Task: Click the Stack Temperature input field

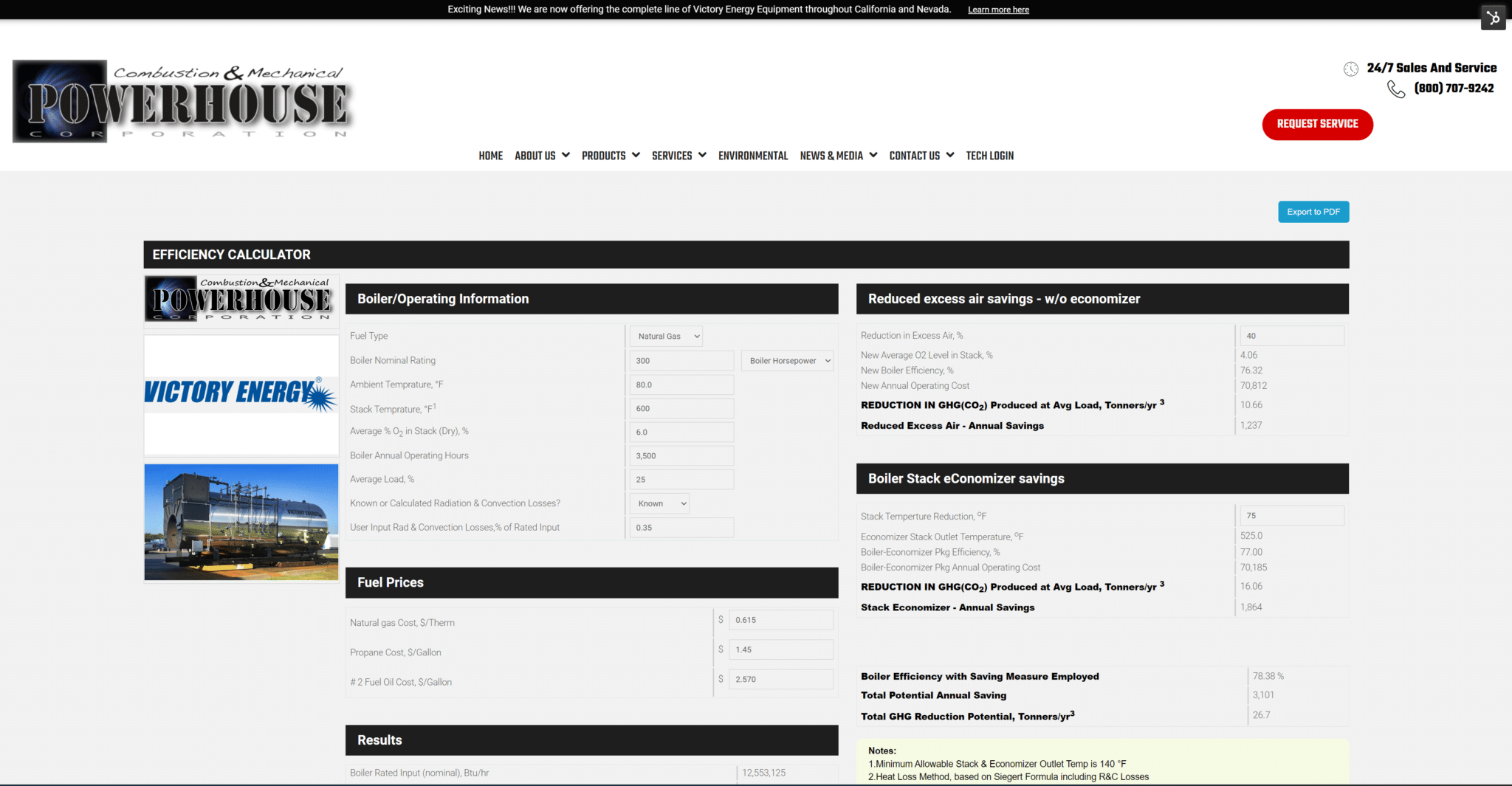Action: coord(681,409)
